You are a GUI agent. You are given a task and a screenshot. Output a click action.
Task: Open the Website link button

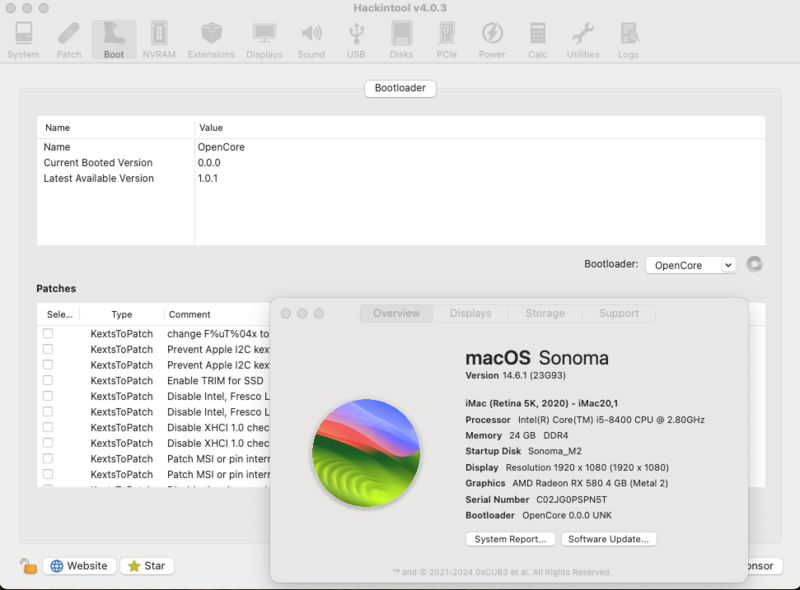[x=79, y=566]
